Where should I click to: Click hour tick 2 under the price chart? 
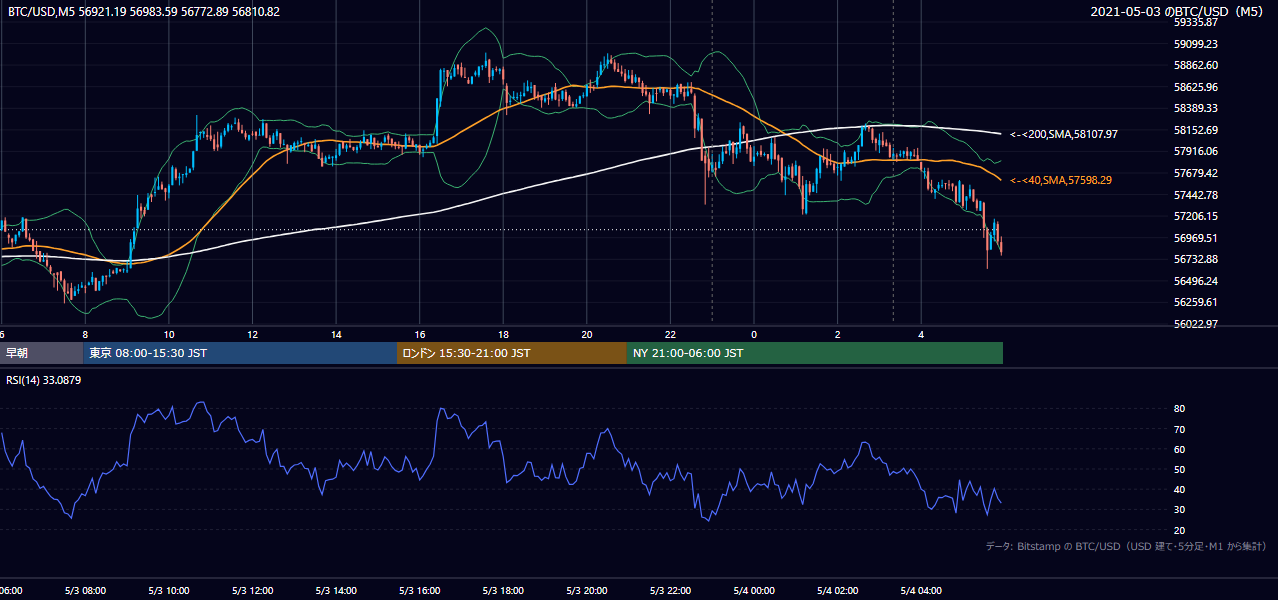[837, 334]
